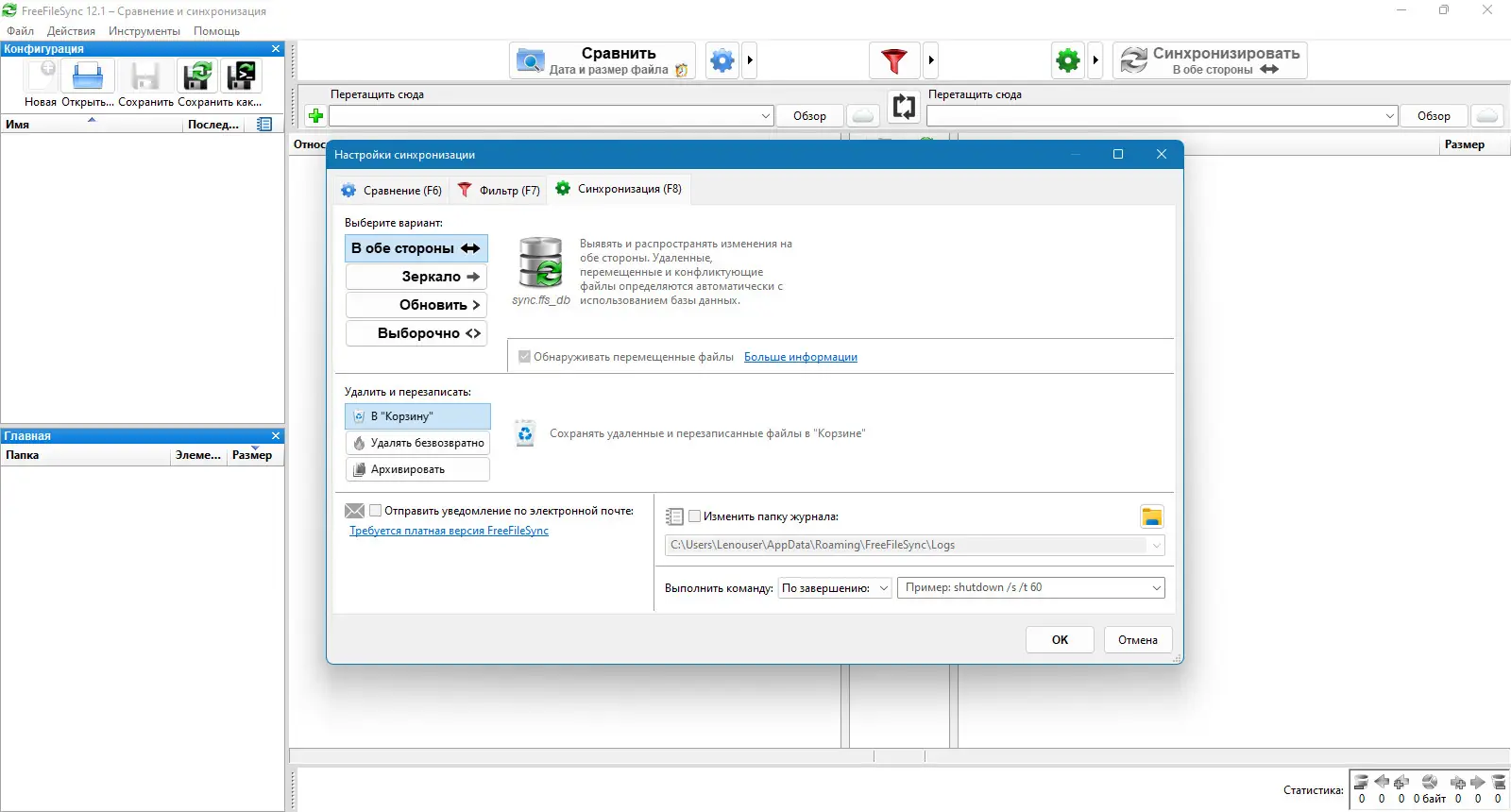Viewport: 1511px width, 812px height.
Task: Select the Зеркало sync variant
Action: [416, 277]
